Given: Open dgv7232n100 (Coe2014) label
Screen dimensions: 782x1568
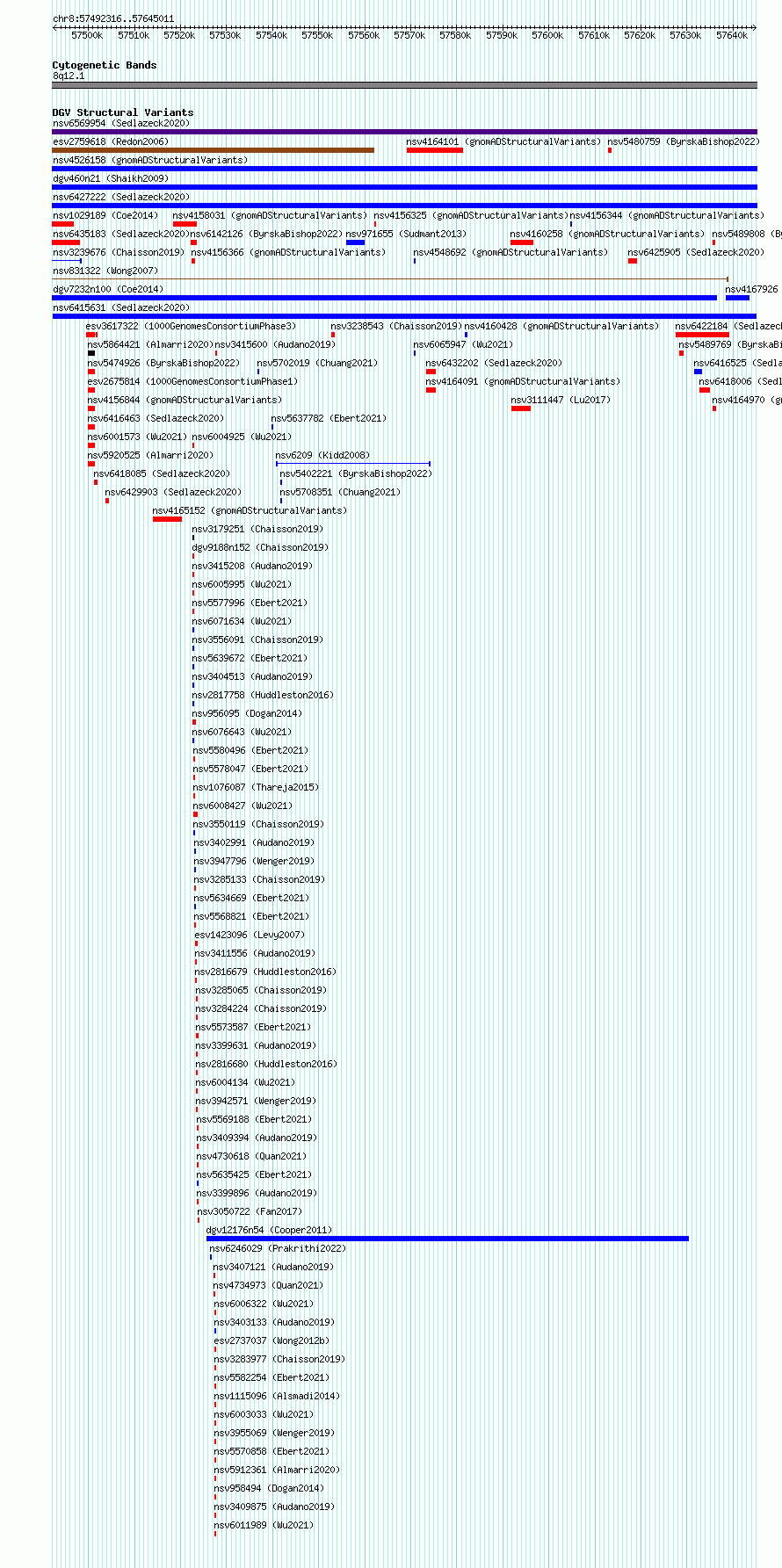Looking at the screenshot, I should pyautogui.click(x=108, y=289).
